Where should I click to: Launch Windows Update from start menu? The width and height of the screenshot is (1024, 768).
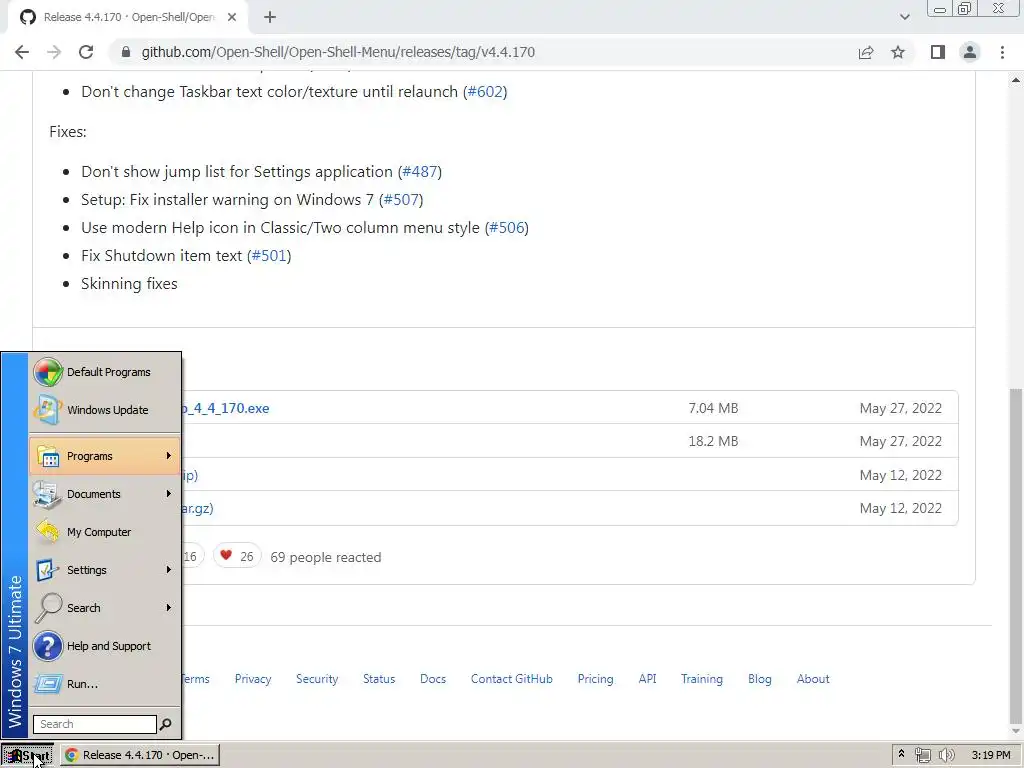click(x=104, y=410)
